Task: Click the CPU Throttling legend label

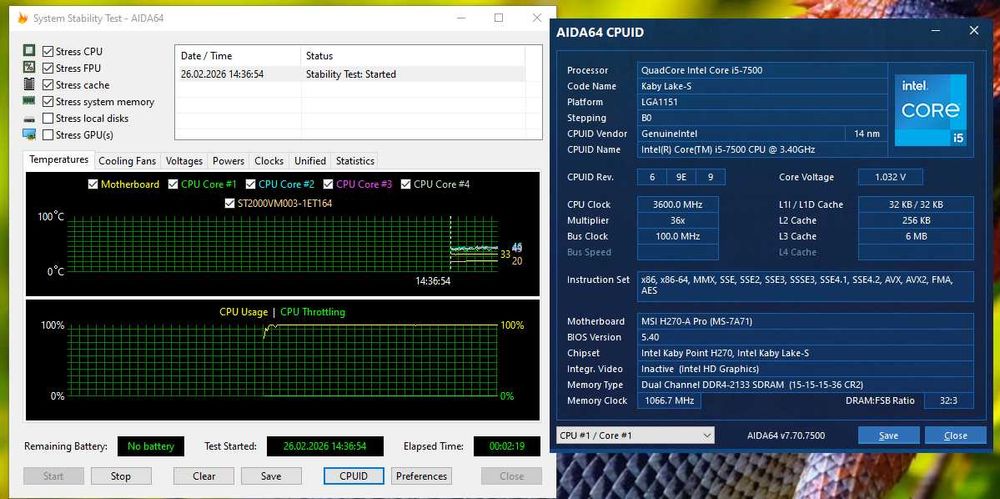Action: tap(312, 312)
